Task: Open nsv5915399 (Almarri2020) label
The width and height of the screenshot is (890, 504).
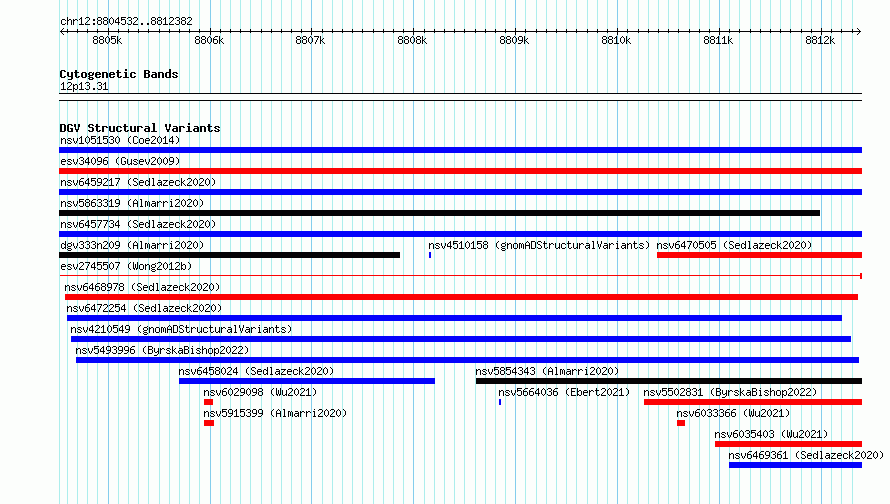Action: [x=275, y=413]
